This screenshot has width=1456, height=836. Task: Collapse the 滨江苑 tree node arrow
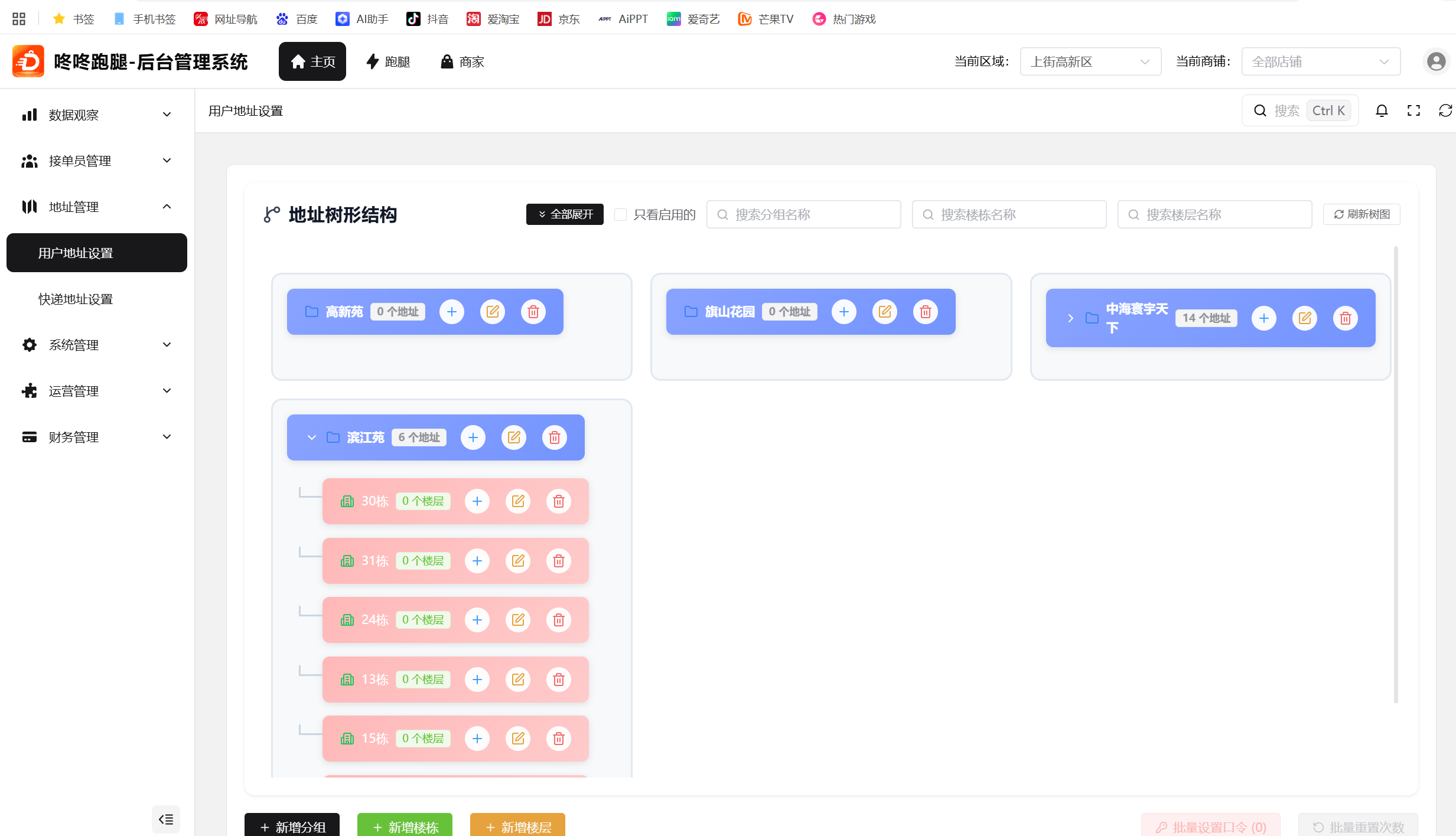coord(312,437)
